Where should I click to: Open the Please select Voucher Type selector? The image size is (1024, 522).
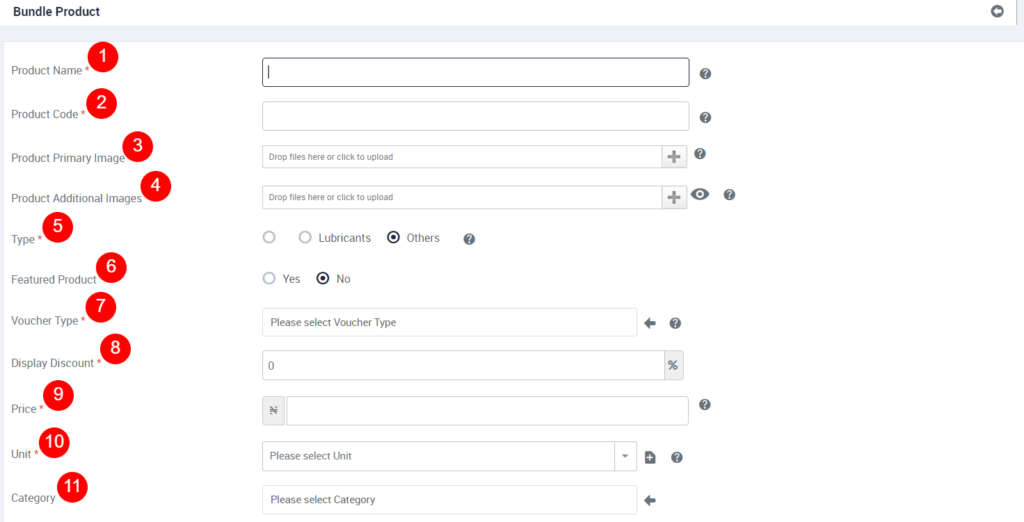pyautogui.click(x=449, y=323)
